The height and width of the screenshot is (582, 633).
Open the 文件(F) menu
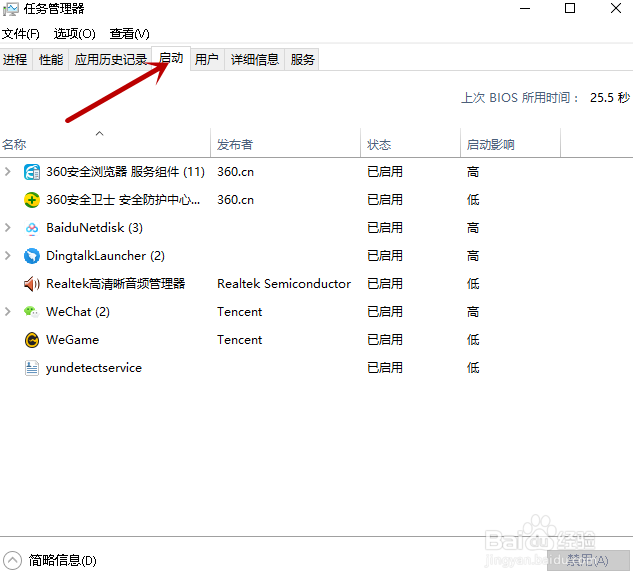tap(21, 34)
